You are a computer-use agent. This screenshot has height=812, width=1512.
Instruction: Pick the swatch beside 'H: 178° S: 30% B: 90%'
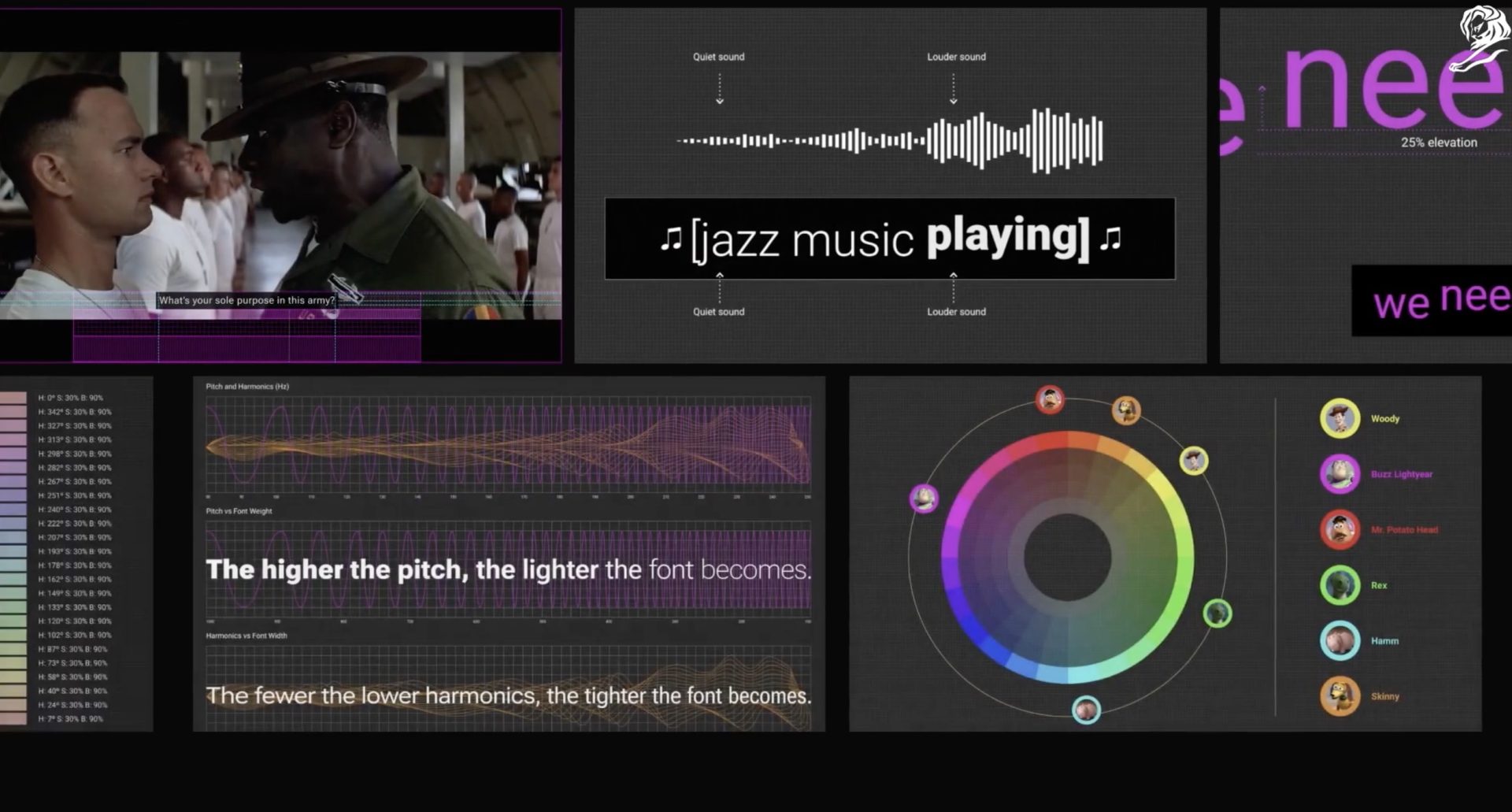tap(13, 565)
